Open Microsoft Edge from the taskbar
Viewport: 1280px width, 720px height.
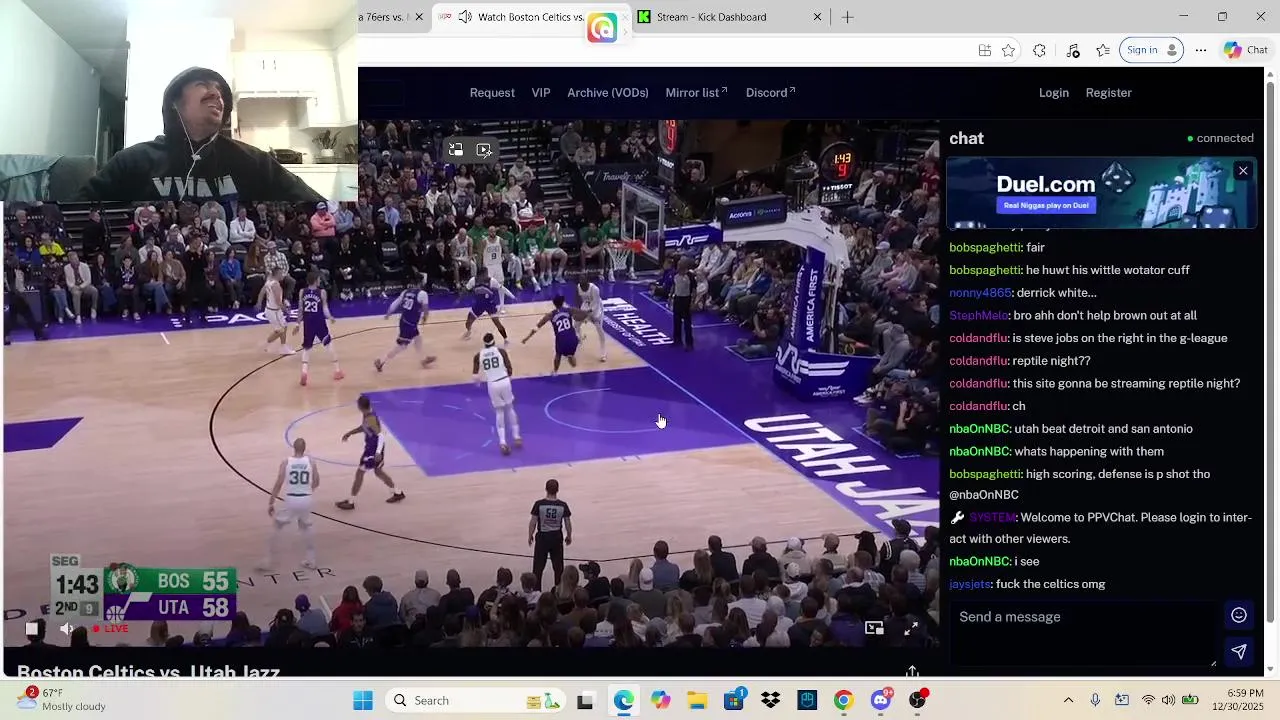623,700
